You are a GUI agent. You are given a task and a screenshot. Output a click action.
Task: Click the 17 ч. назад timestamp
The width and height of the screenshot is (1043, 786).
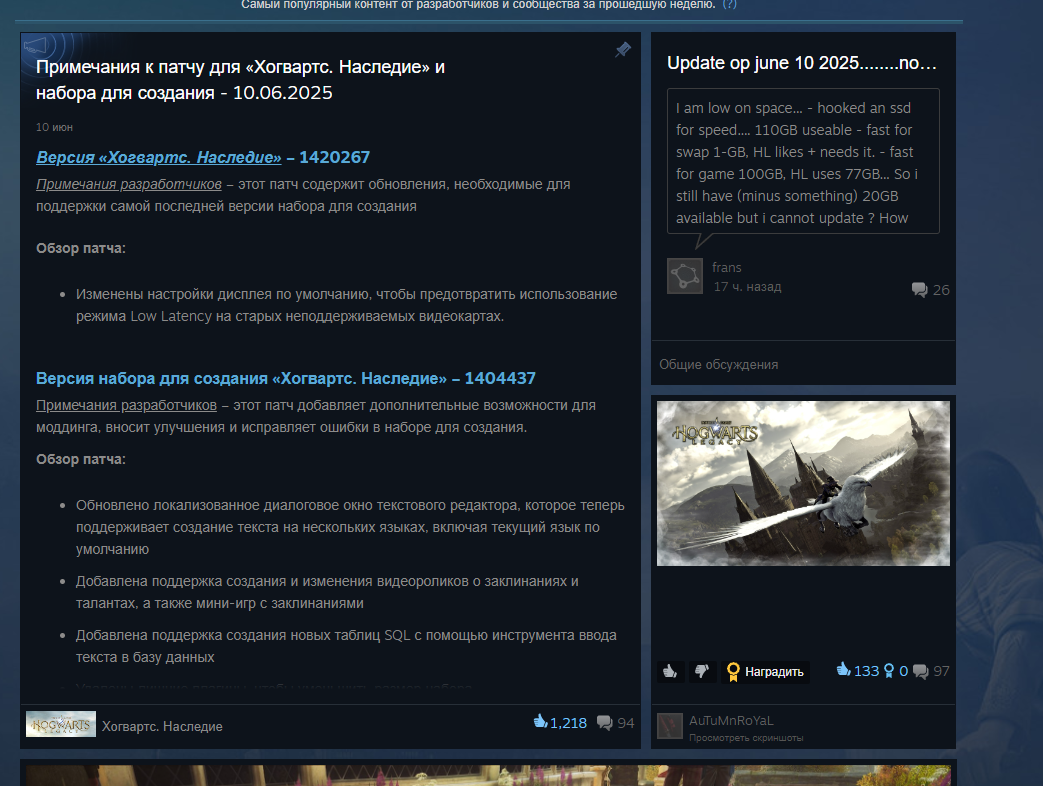[x=747, y=287]
